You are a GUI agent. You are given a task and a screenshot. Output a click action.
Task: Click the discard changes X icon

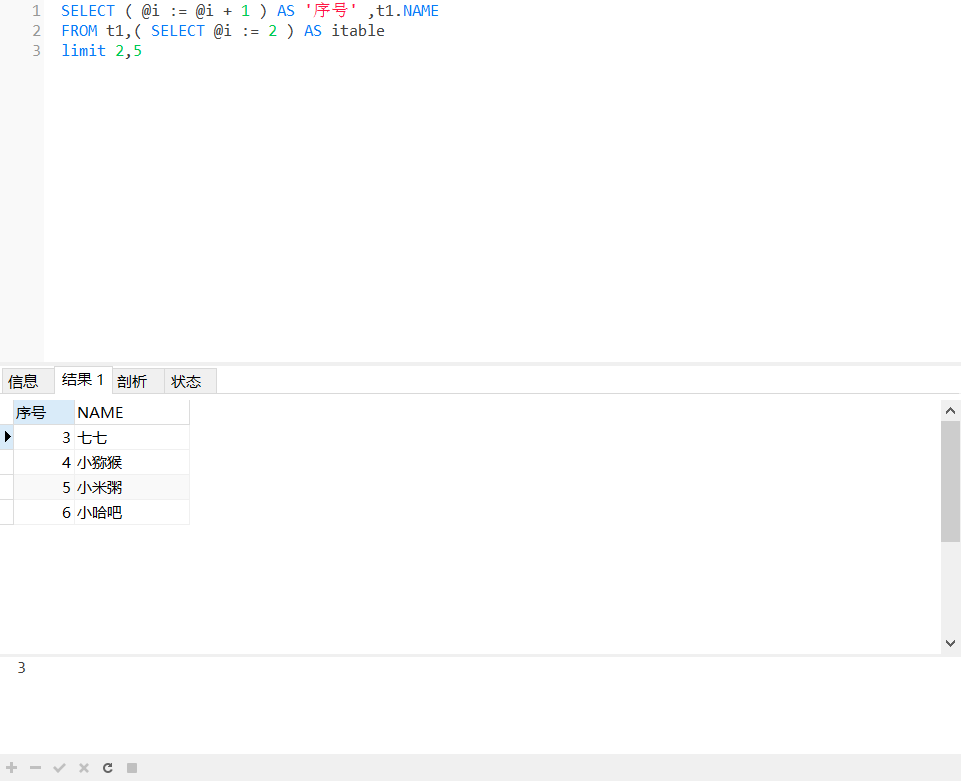tap(84, 768)
